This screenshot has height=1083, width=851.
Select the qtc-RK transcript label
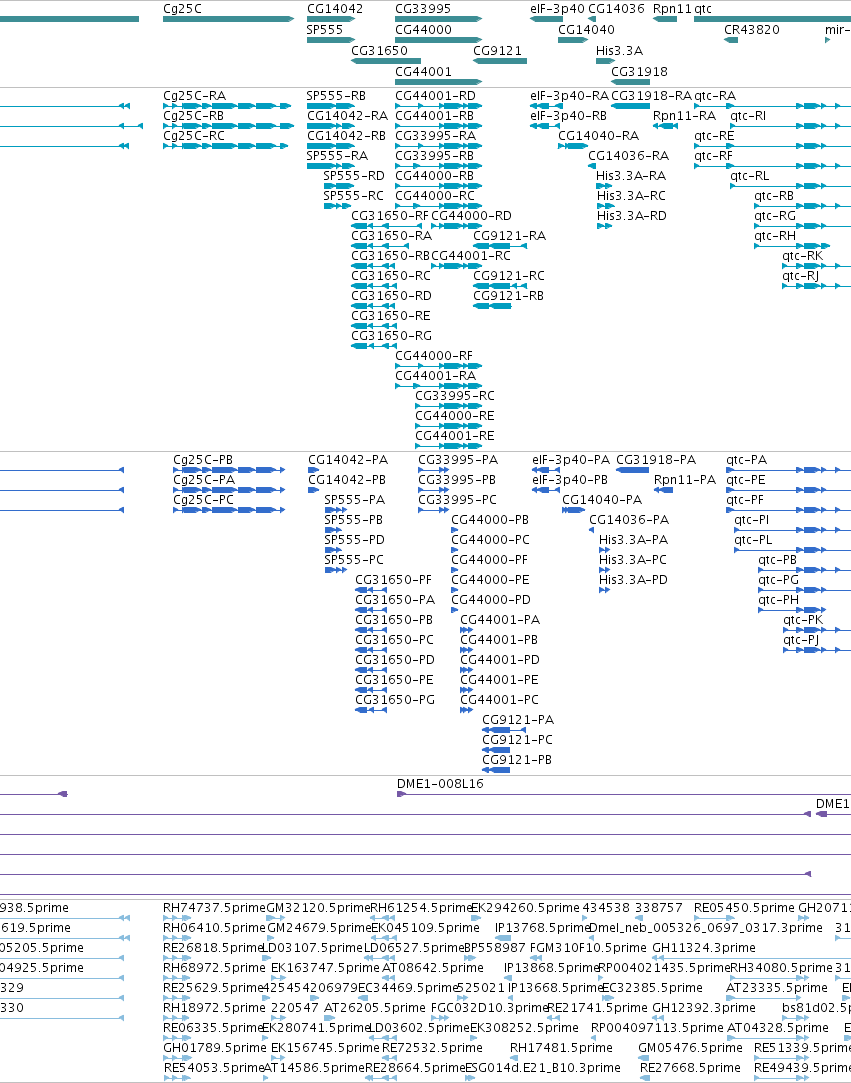coord(803,256)
